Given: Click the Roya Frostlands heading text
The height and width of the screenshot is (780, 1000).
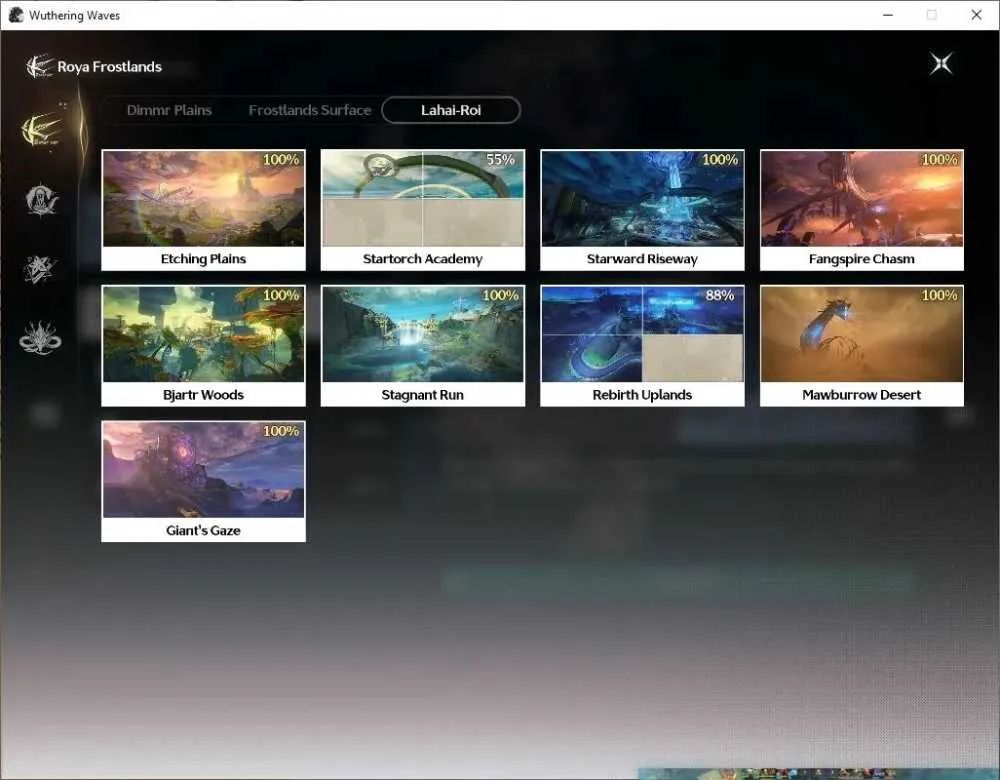Looking at the screenshot, I should pos(110,66).
